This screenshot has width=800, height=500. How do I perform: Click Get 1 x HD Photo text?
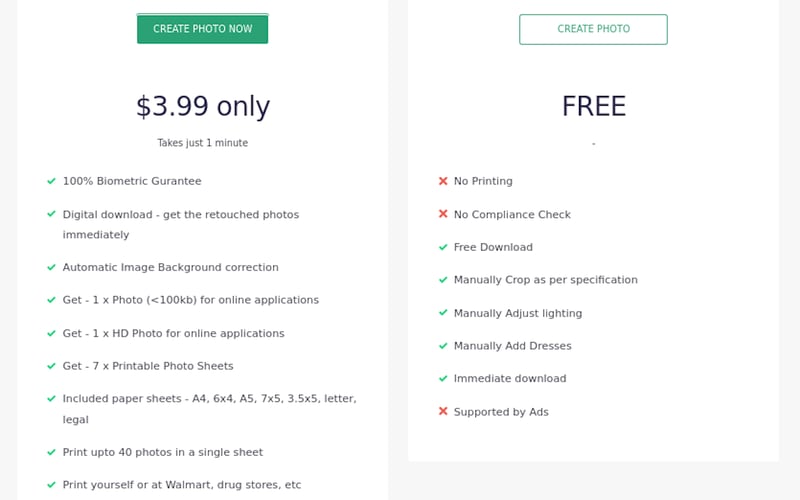(x=173, y=333)
